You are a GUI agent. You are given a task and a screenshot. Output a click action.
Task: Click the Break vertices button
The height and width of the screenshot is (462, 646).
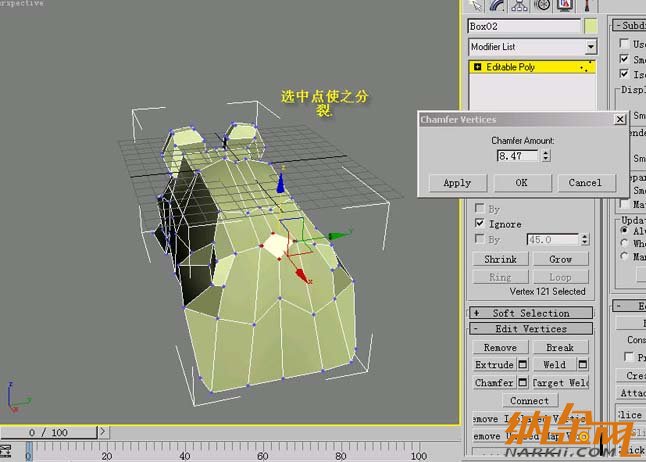(560, 348)
